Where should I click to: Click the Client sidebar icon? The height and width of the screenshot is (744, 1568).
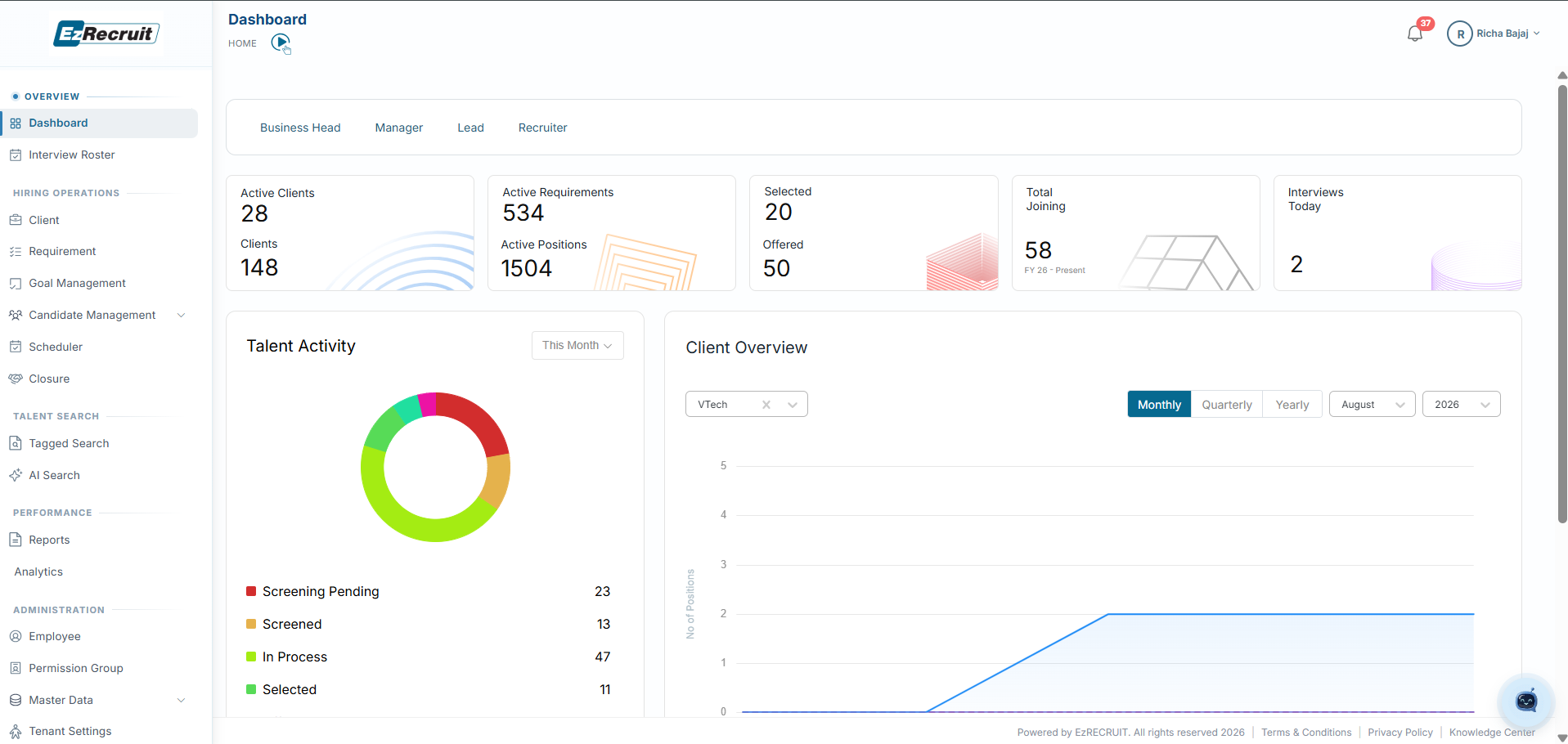pyautogui.click(x=16, y=220)
